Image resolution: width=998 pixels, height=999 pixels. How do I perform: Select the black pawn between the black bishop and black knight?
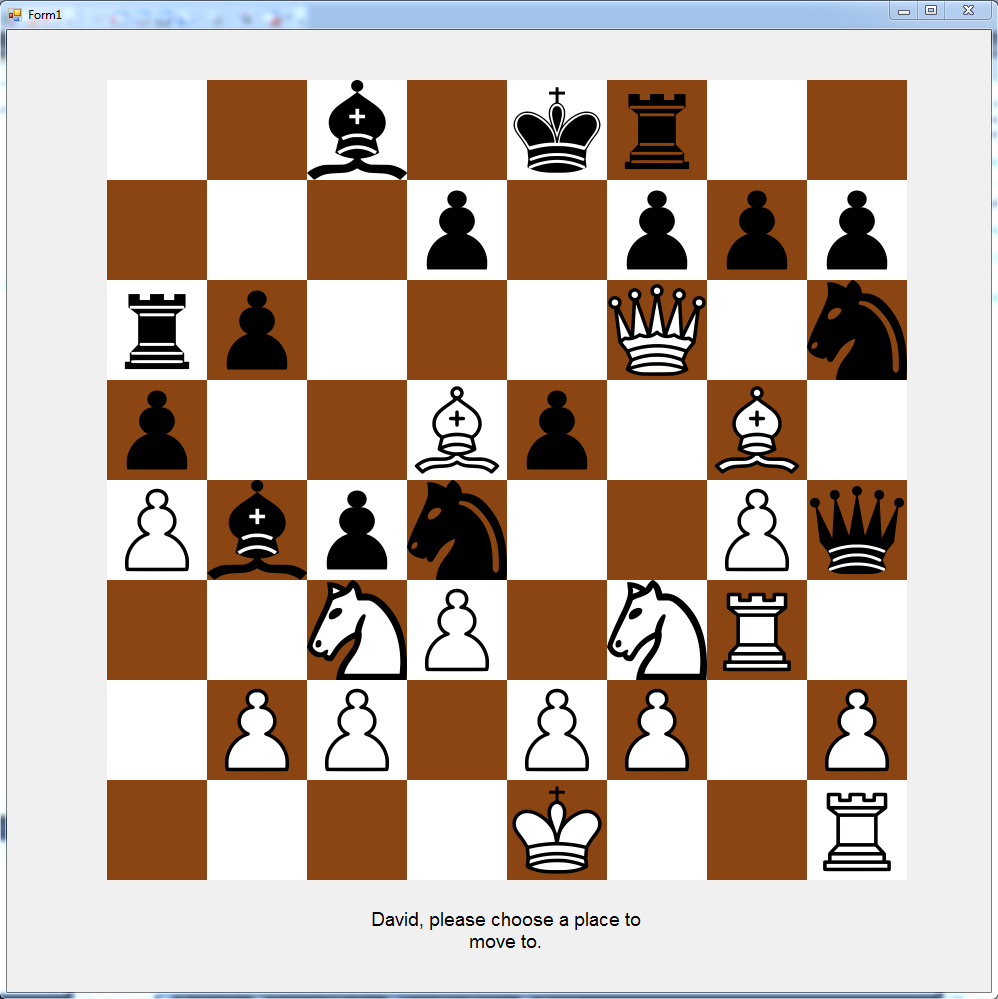coord(357,530)
